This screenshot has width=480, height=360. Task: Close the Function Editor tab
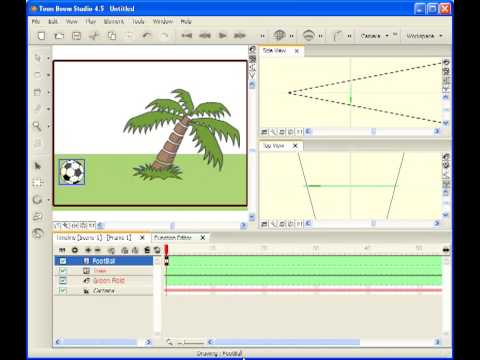[x=203, y=238]
